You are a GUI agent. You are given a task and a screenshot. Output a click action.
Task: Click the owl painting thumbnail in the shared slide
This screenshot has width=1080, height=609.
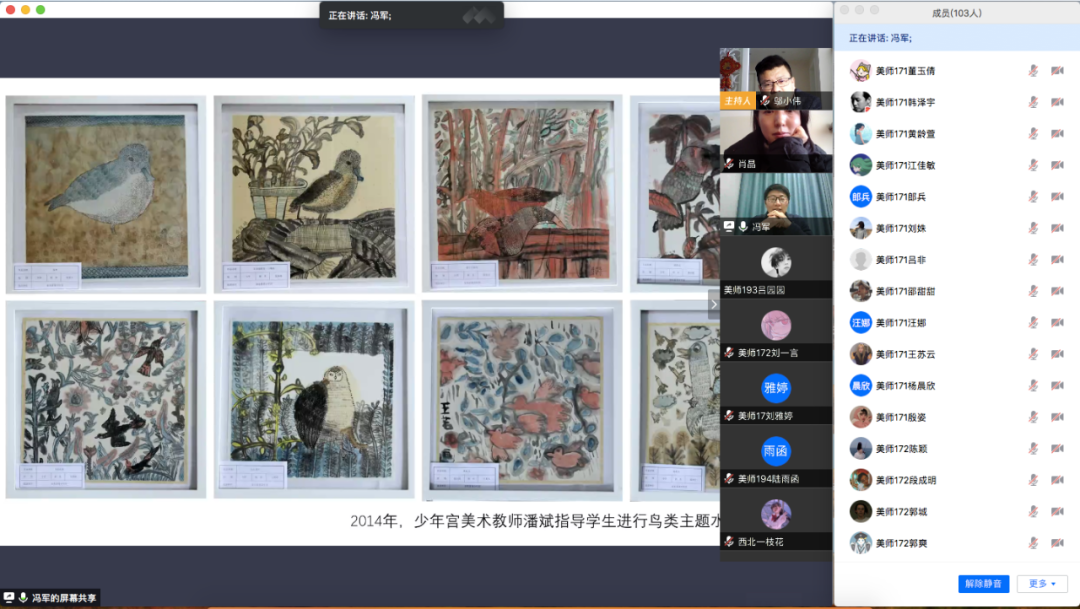(313, 398)
